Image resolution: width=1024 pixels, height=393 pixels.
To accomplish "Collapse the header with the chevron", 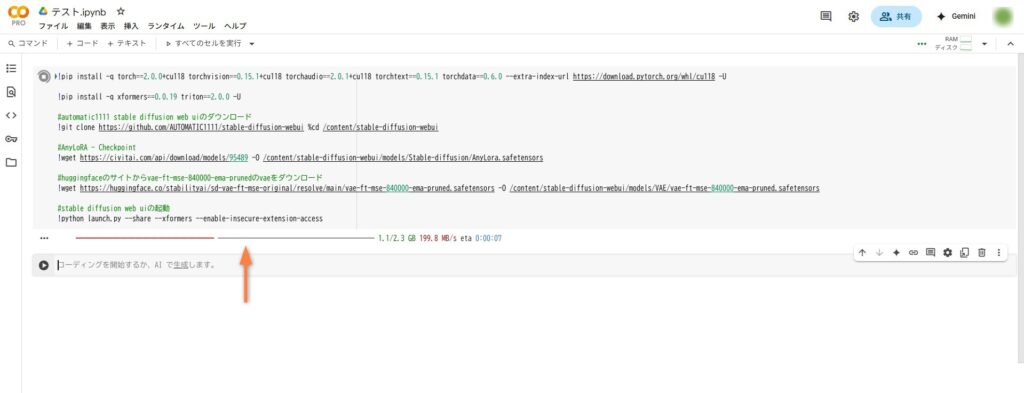I will (1010, 44).
